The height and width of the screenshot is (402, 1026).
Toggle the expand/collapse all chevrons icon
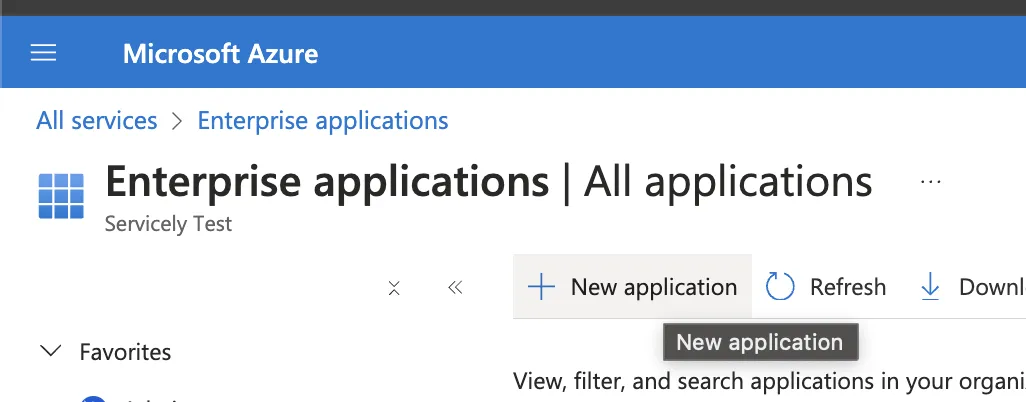tap(394, 287)
